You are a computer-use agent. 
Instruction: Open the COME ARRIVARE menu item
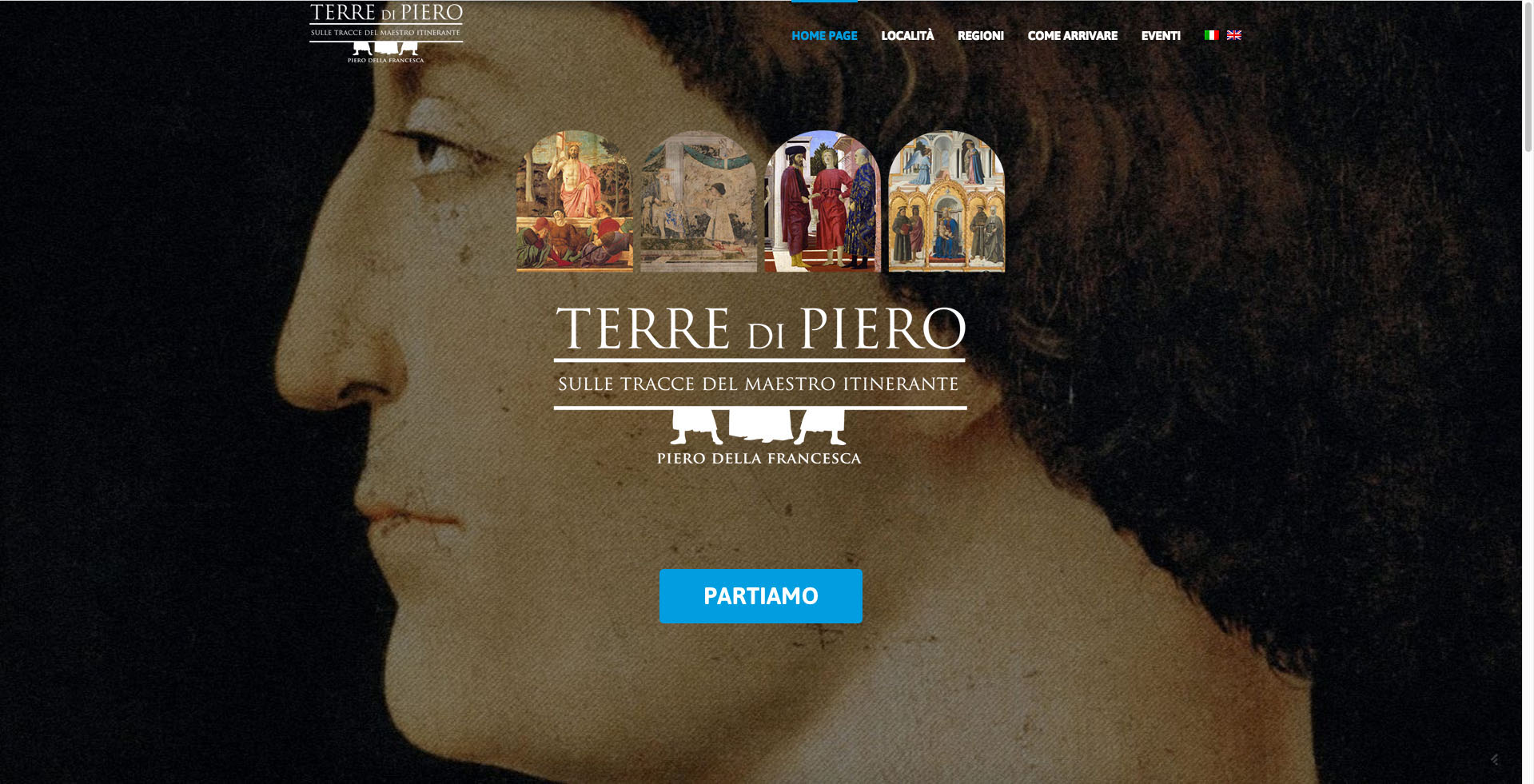[1073, 35]
